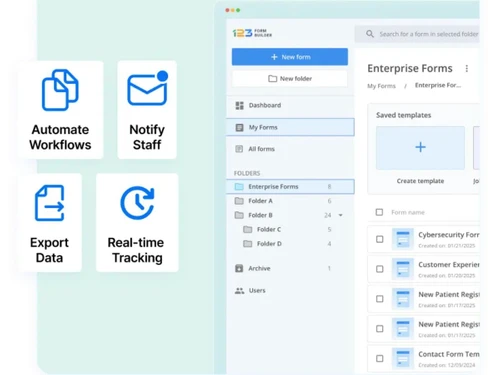Image resolution: width=500 pixels, height=375 pixels.
Task: Check the Cybersecurity Form checkbox
Action: click(379, 239)
